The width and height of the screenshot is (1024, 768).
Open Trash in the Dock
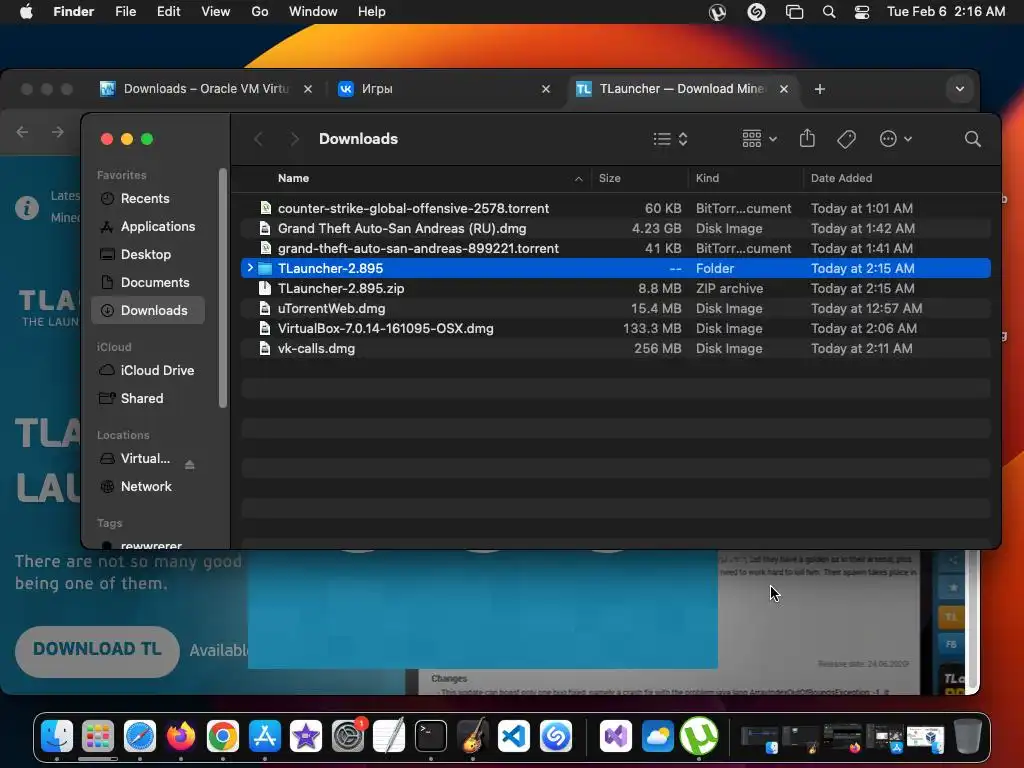pyautogui.click(x=968, y=736)
